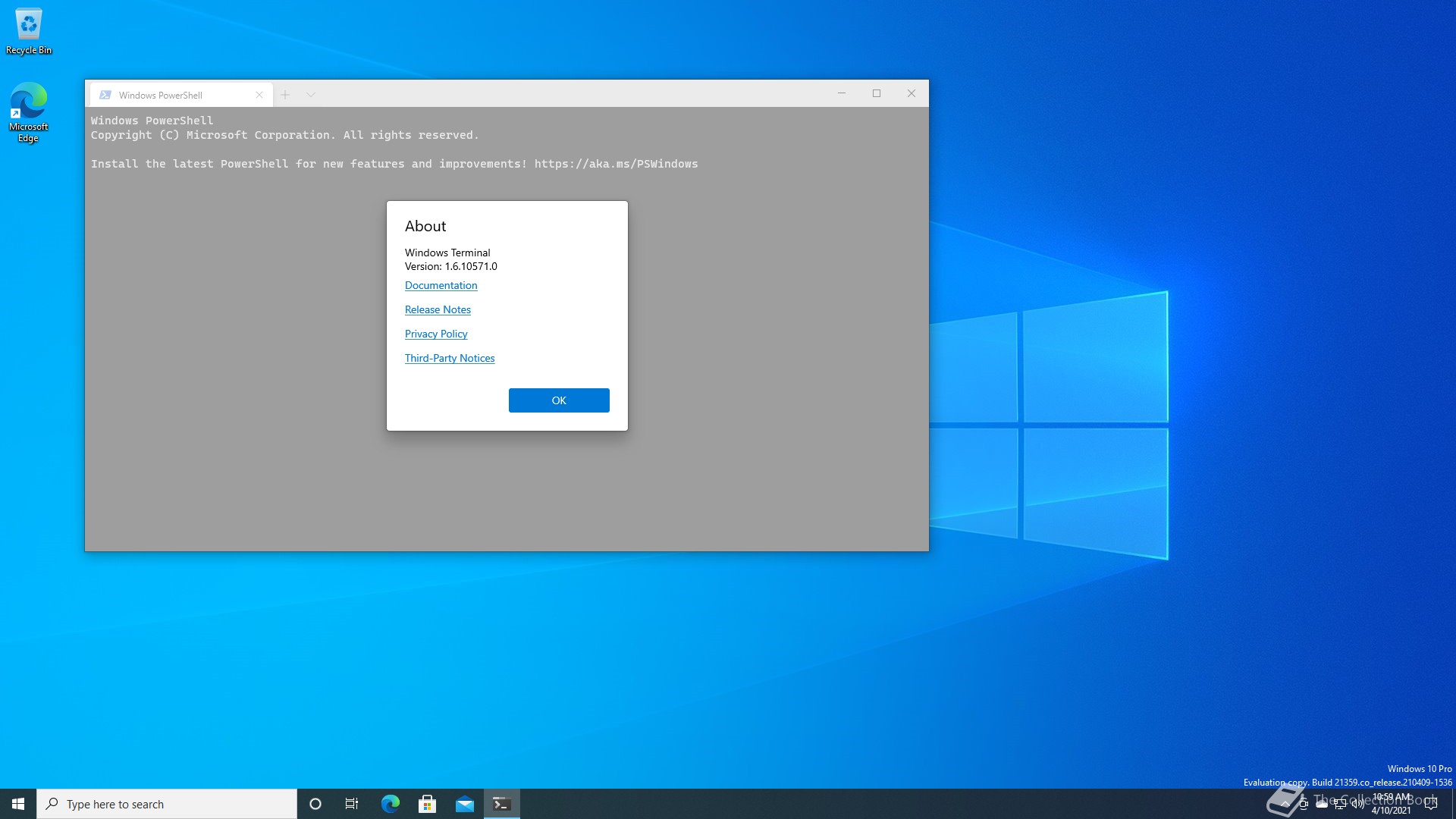
Task: Close the Windows PowerShell tab
Action: tap(259, 95)
